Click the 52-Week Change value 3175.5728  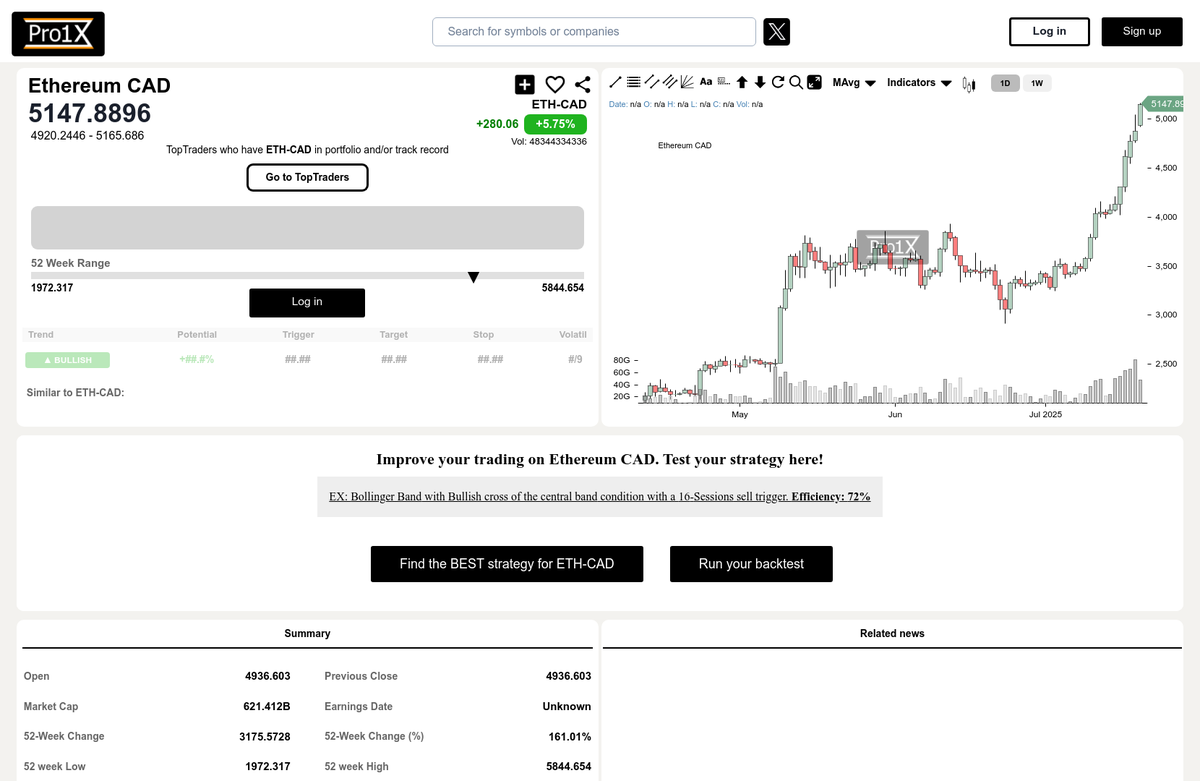pos(264,737)
